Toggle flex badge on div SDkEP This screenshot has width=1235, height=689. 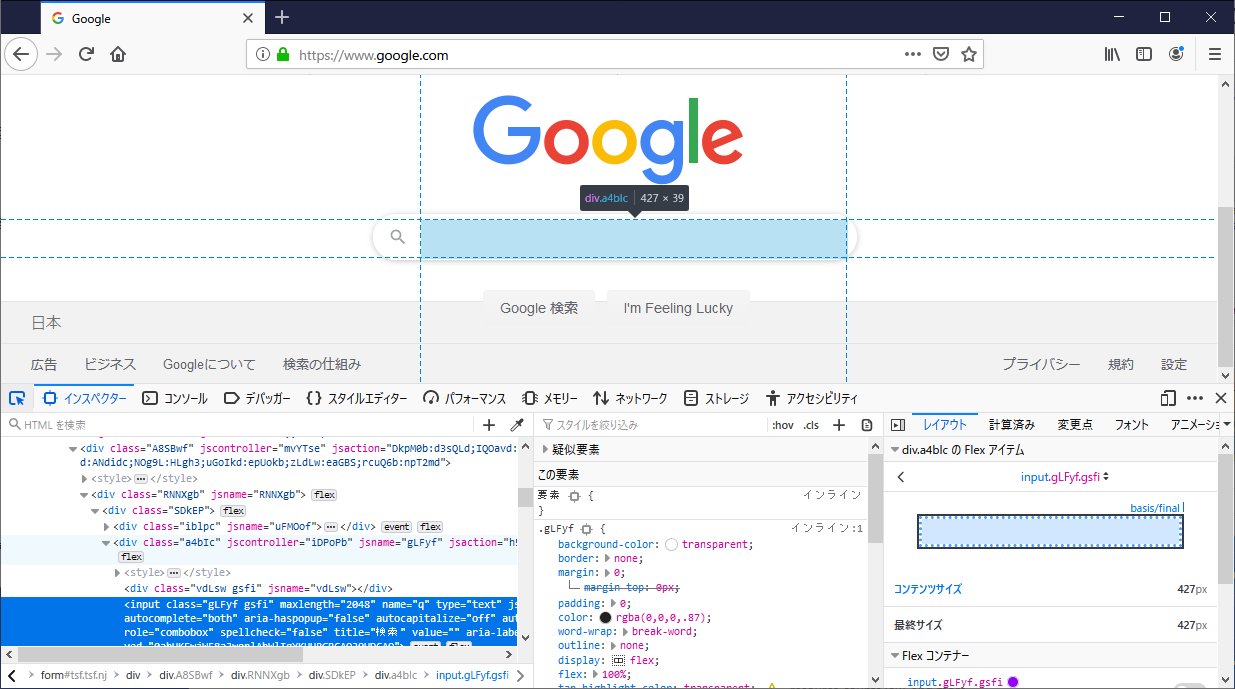(x=233, y=510)
